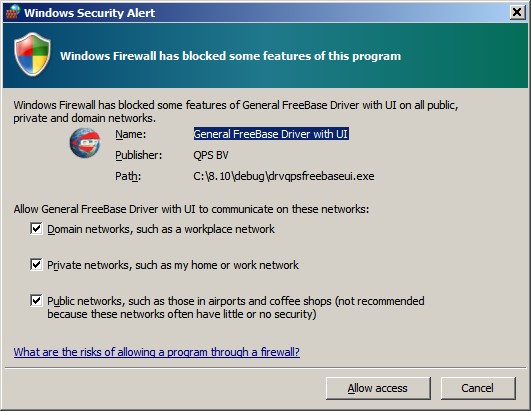Click the Private networks label text

pyautogui.click(x=173, y=265)
